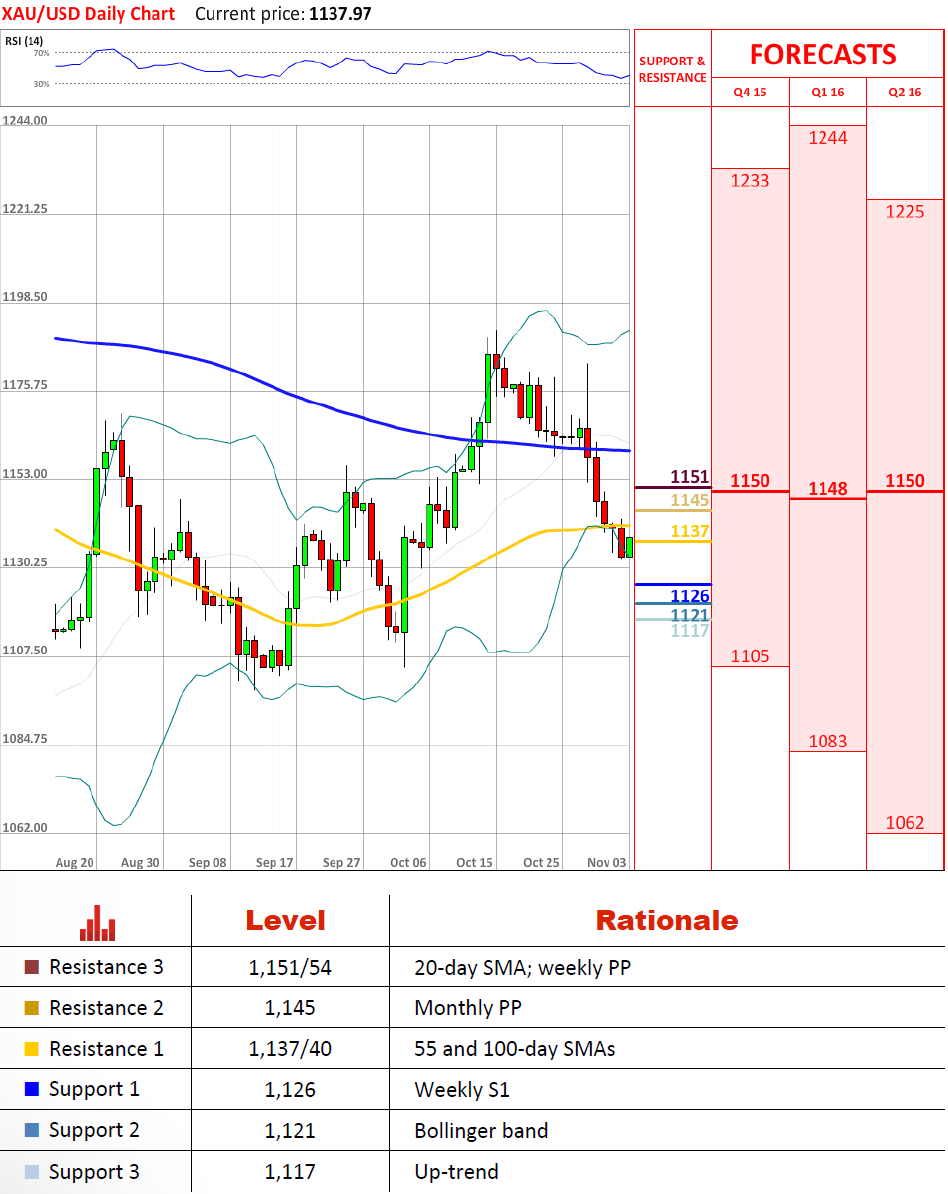The height and width of the screenshot is (1194, 948).
Task: Click the Support 1 blue color swatch
Action: (31, 1089)
